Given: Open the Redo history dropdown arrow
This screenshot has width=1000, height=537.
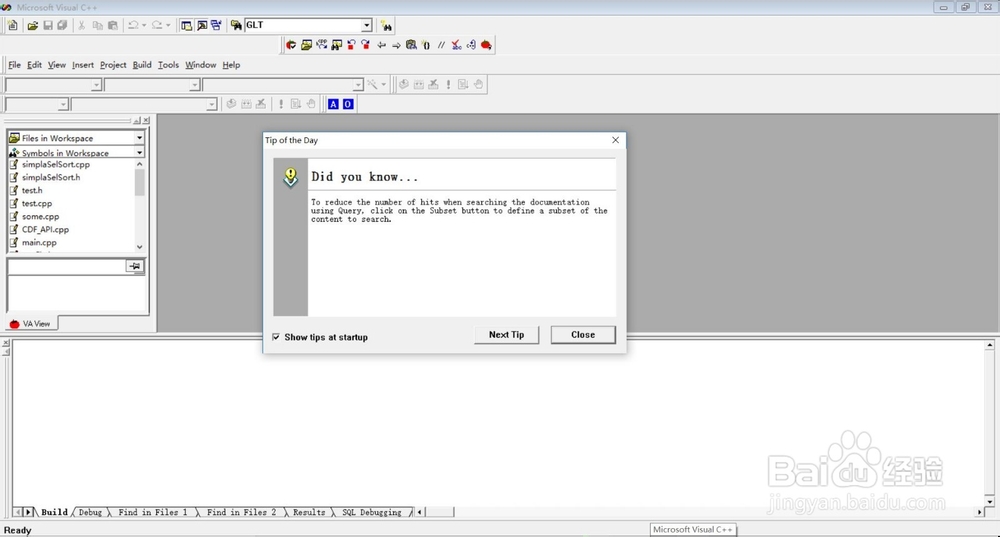Looking at the screenshot, I should point(168,26).
